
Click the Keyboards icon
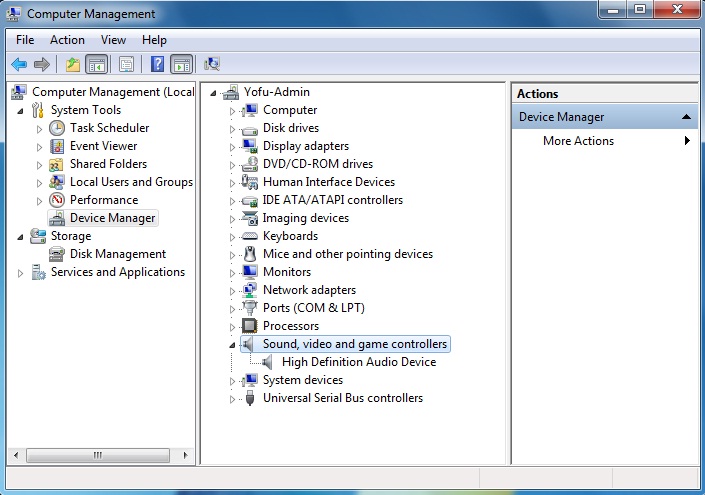pyautogui.click(x=250, y=236)
